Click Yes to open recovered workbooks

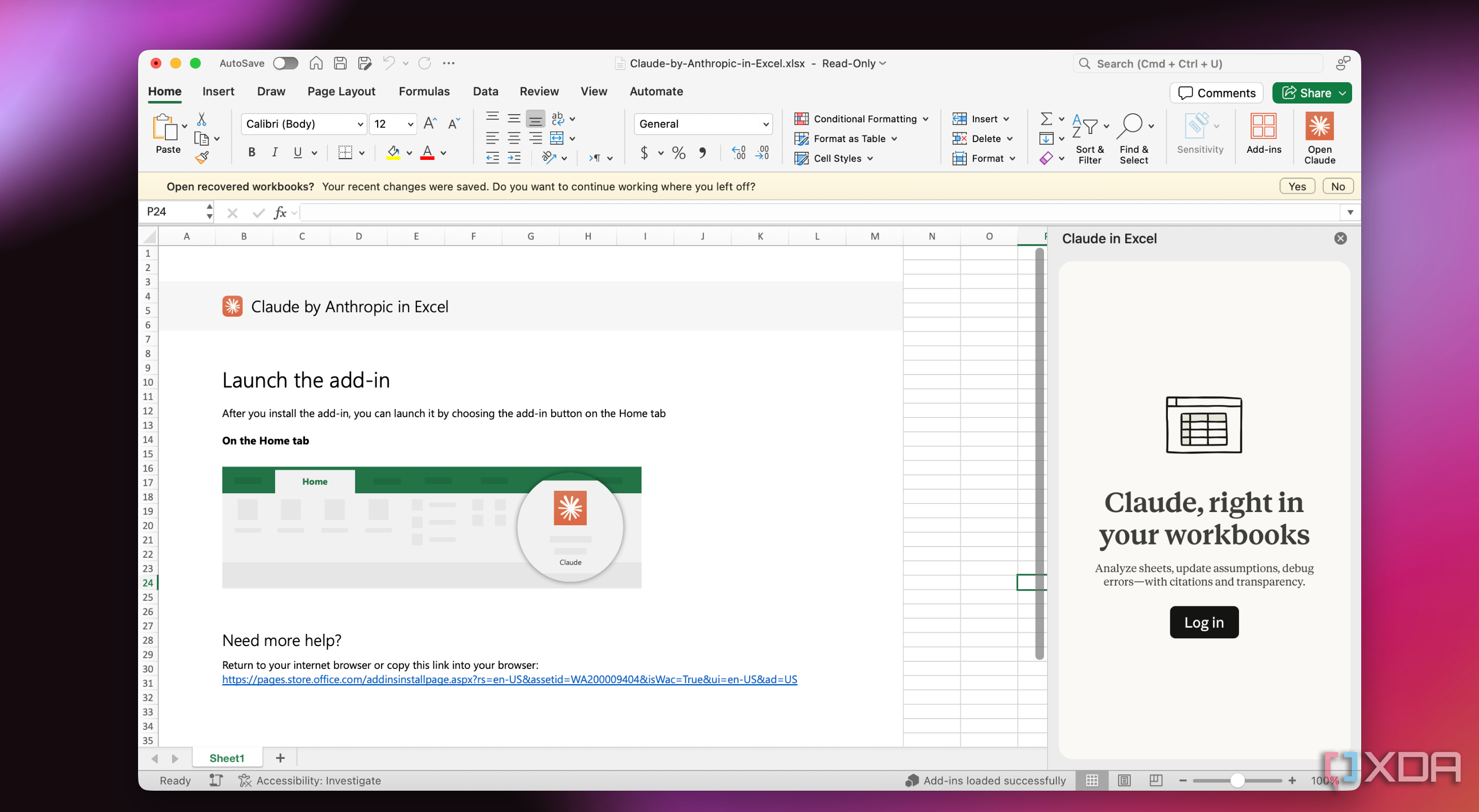(x=1296, y=187)
